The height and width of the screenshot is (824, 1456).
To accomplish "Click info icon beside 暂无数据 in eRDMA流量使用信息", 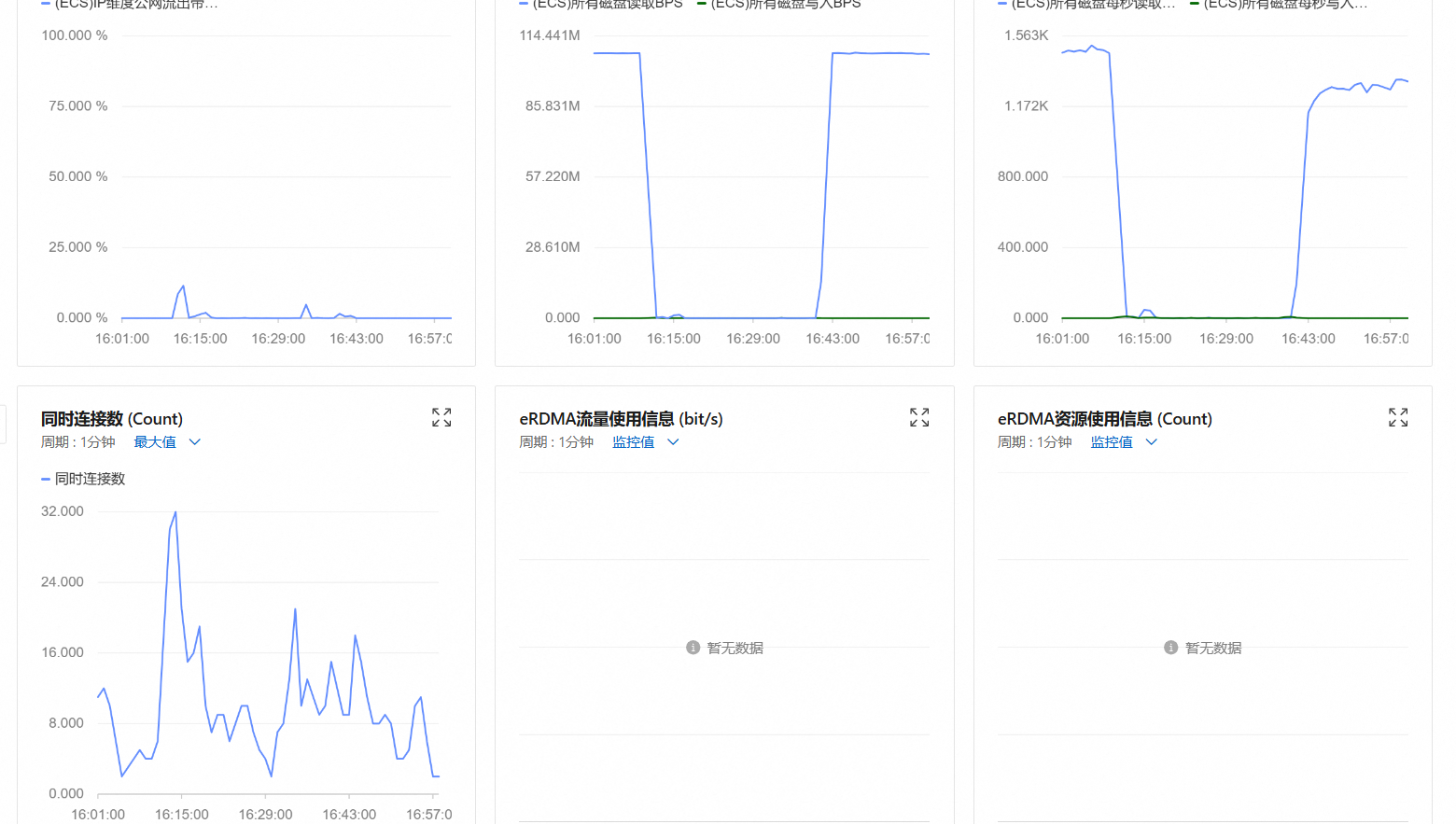I will [x=693, y=648].
